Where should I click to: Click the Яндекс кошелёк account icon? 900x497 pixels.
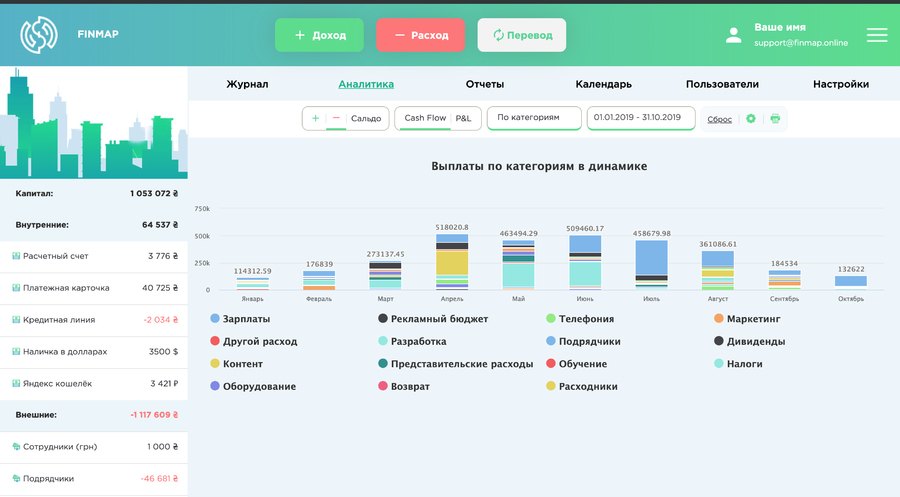(16, 383)
